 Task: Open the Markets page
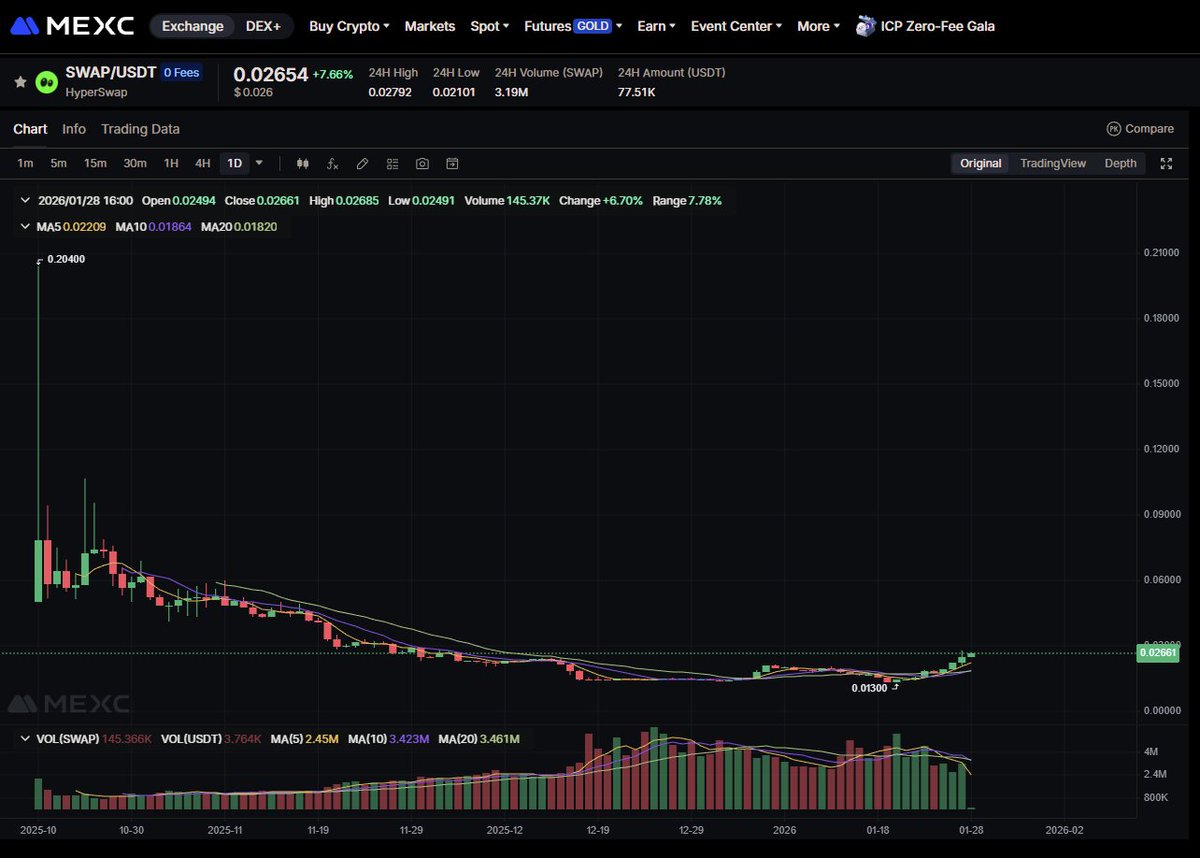(430, 26)
